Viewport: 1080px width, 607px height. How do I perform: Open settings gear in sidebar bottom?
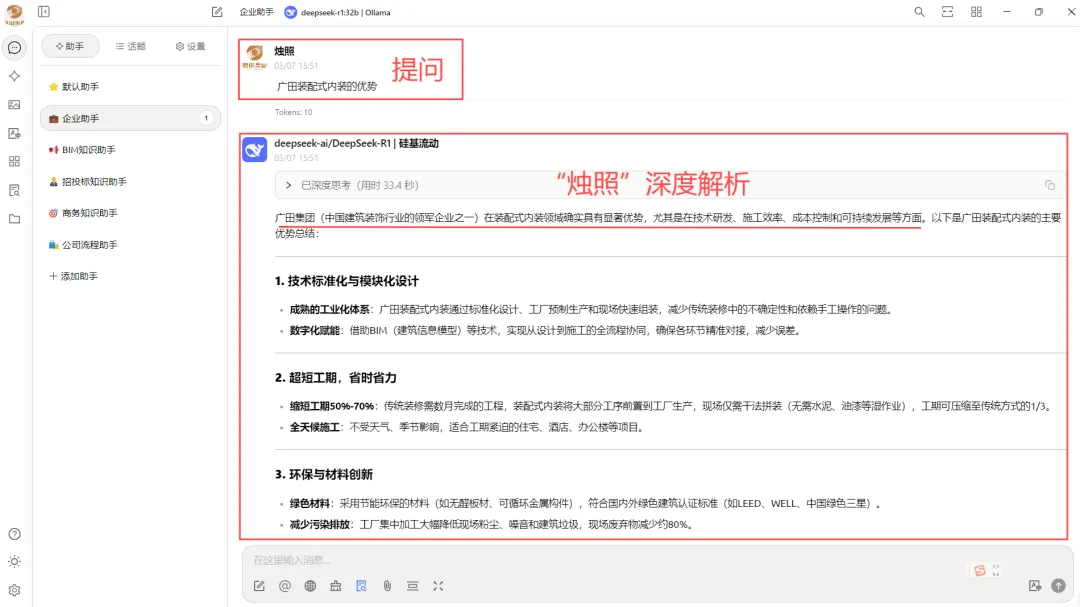[x=14, y=590]
